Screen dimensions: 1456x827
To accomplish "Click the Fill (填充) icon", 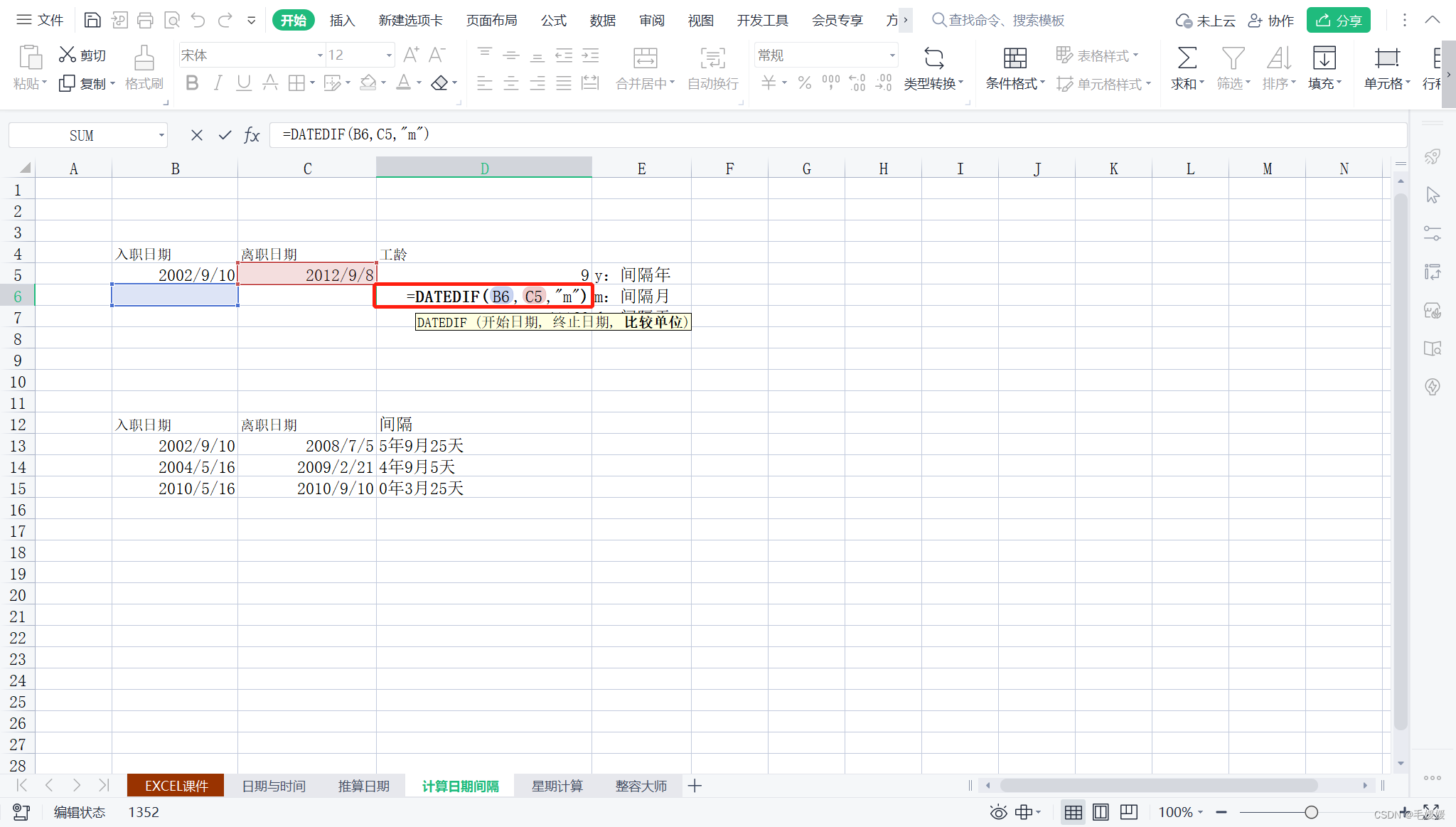I will [1324, 58].
